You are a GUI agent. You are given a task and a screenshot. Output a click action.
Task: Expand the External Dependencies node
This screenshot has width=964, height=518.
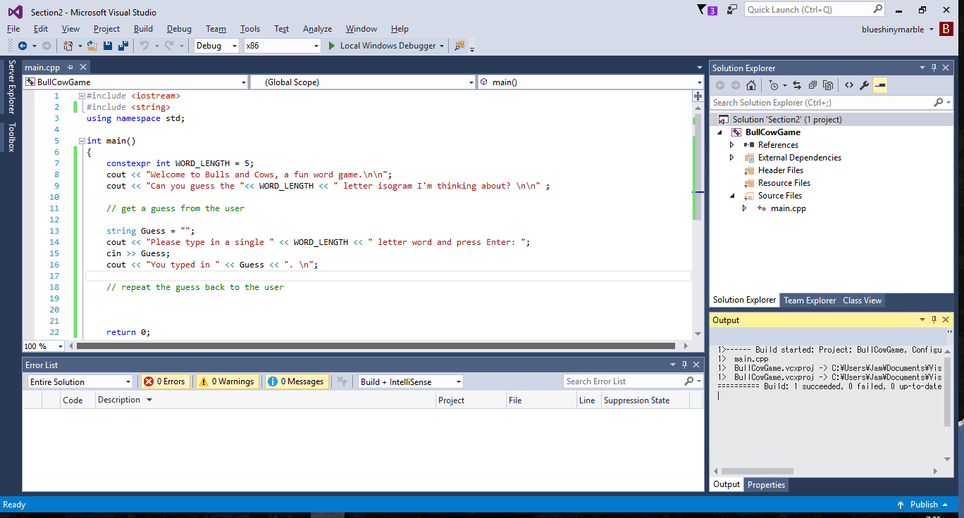(732, 157)
